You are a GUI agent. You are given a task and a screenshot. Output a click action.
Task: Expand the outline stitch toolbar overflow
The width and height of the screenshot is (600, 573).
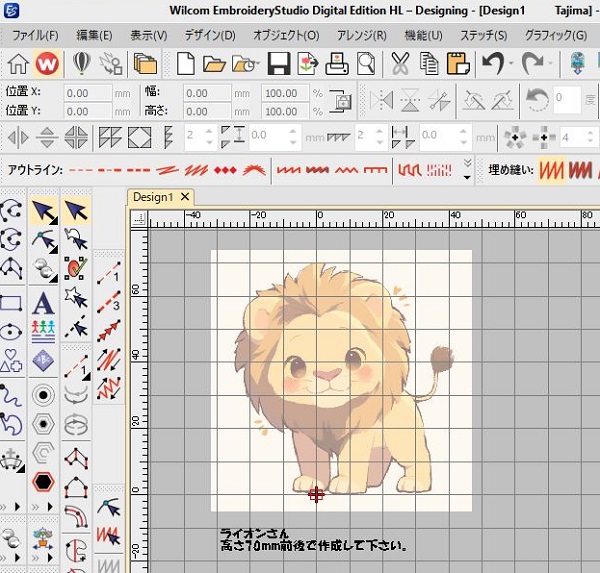[467, 170]
